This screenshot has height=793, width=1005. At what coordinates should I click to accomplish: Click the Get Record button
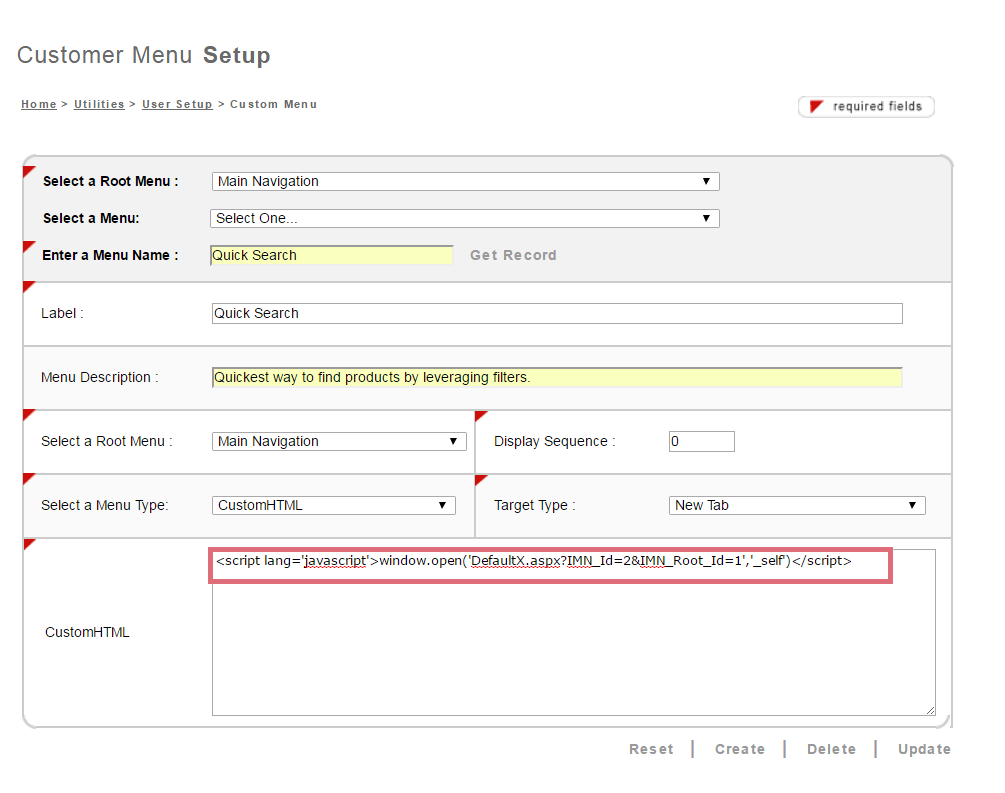(x=513, y=255)
